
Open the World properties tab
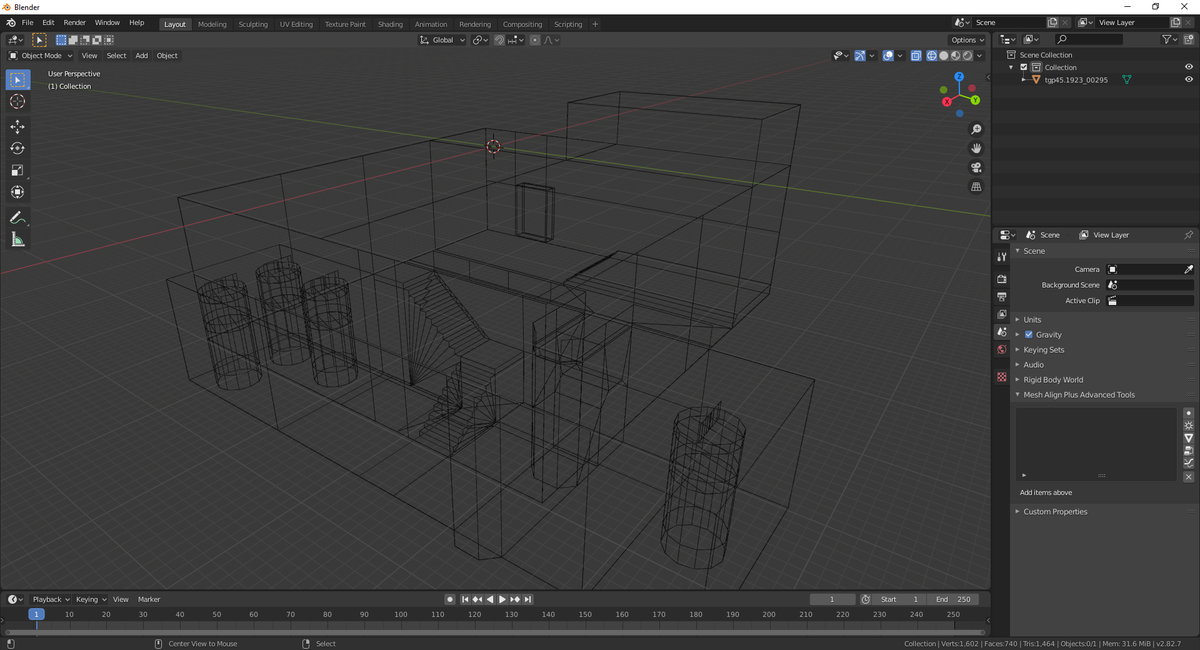pos(1001,350)
